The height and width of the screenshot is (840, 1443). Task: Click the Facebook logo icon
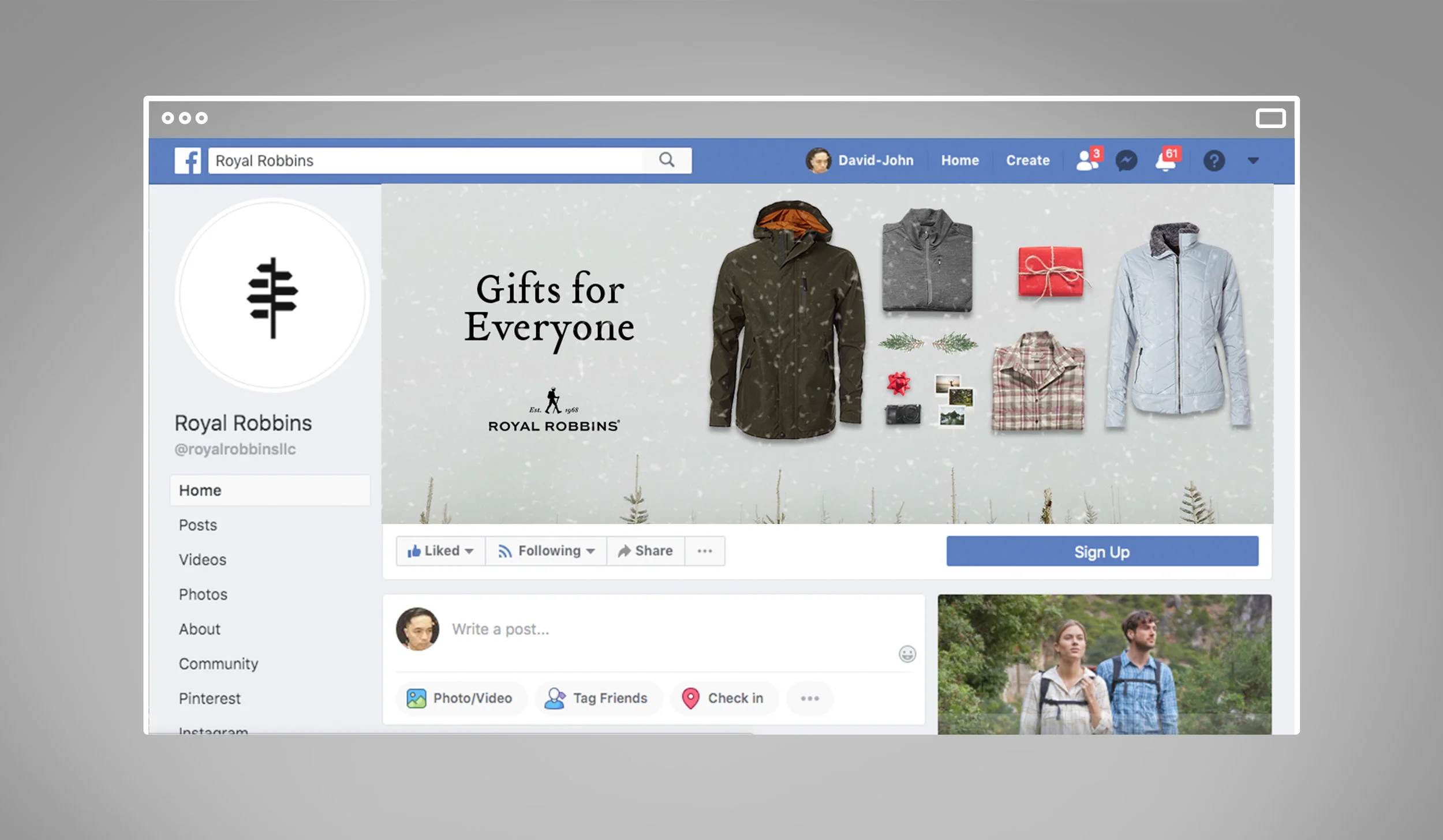coord(188,160)
